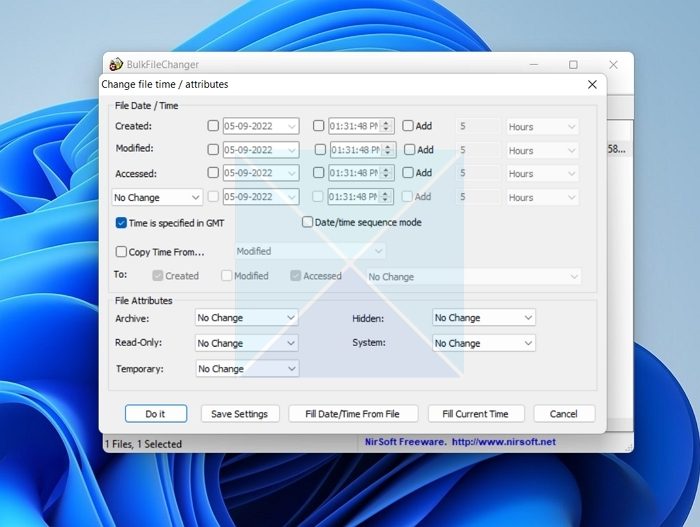The image size is (700, 527).
Task: Open the Archive attribute dropdown
Action: [247, 318]
